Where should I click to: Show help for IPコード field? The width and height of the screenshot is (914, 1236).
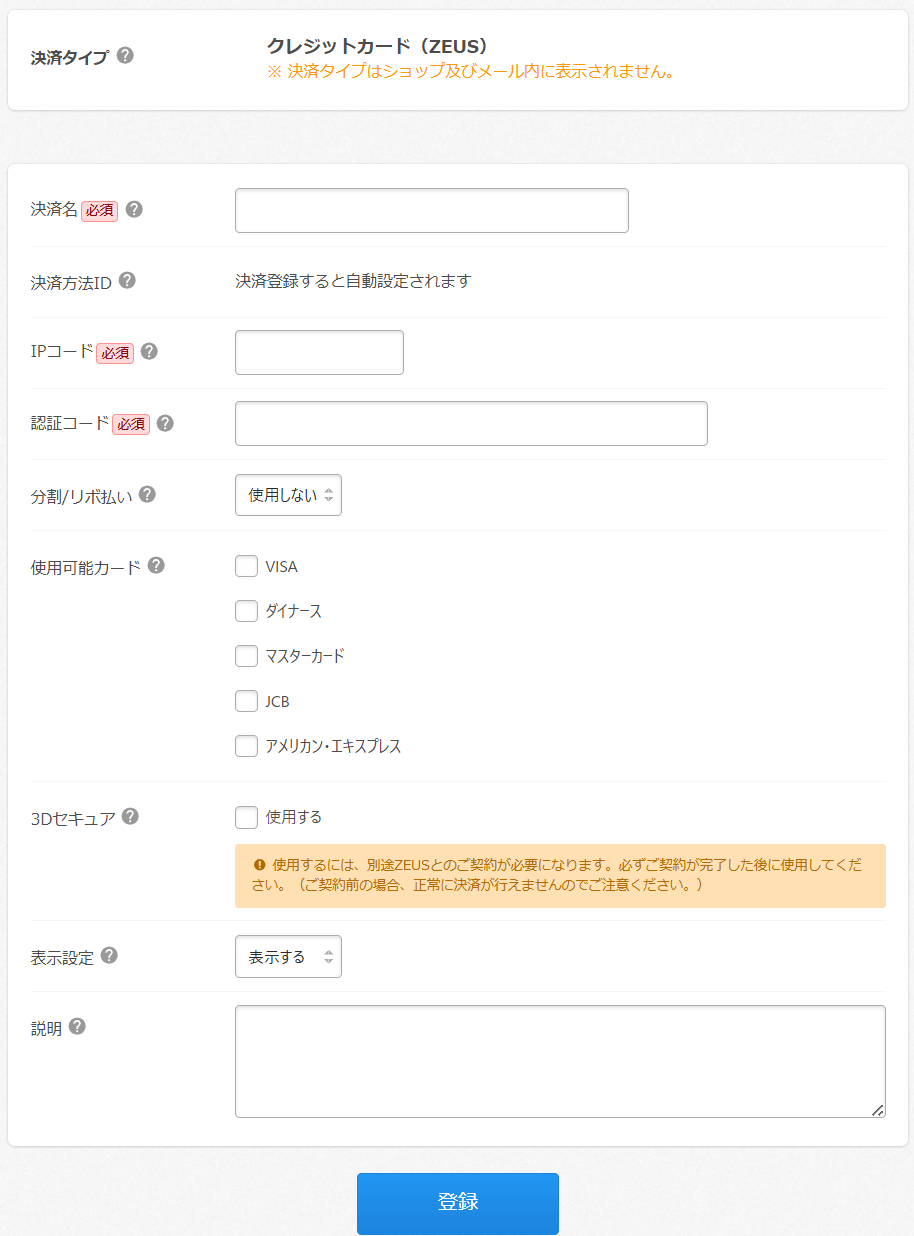(x=149, y=351)
